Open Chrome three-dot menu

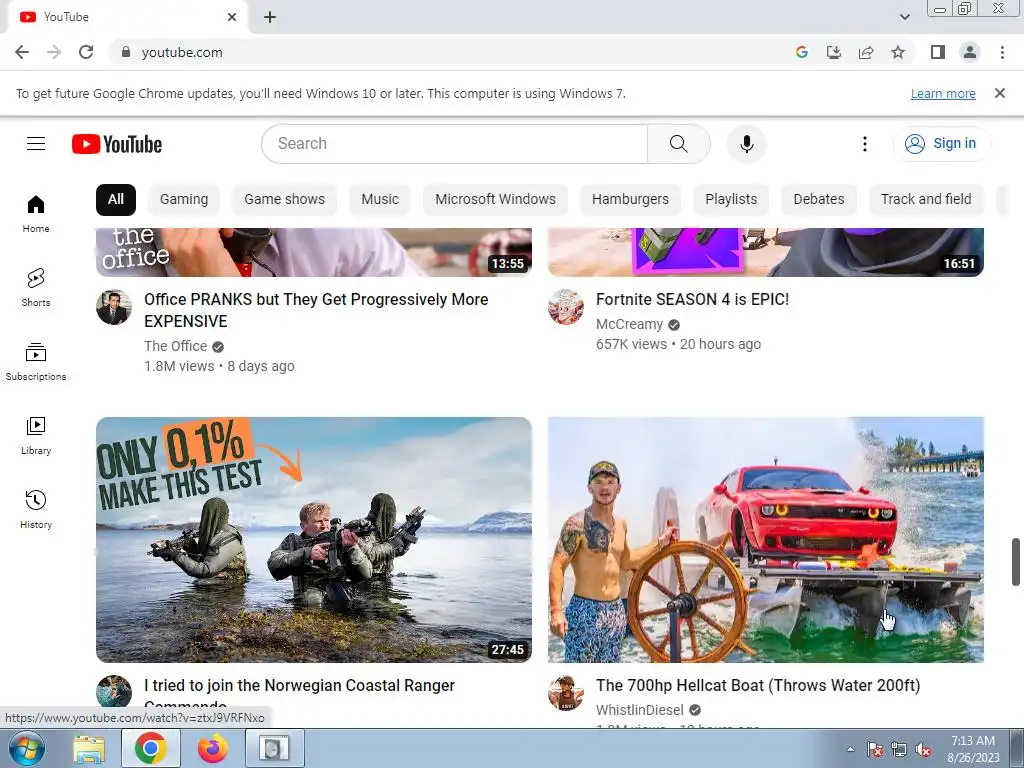(1002, 52)
